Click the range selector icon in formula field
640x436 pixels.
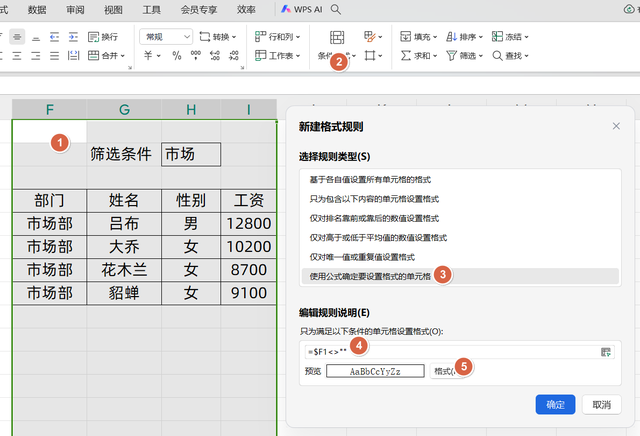[x=606, y=352]
